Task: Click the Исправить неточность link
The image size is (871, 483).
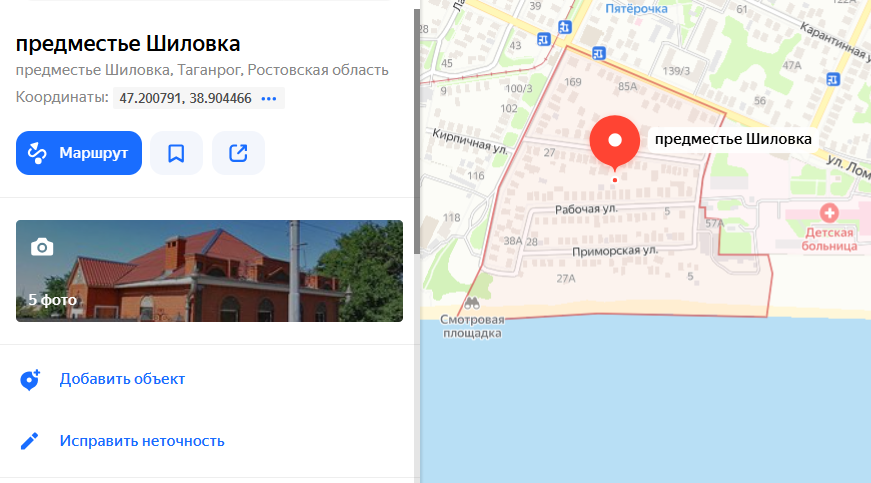Action: pos(142,441)
